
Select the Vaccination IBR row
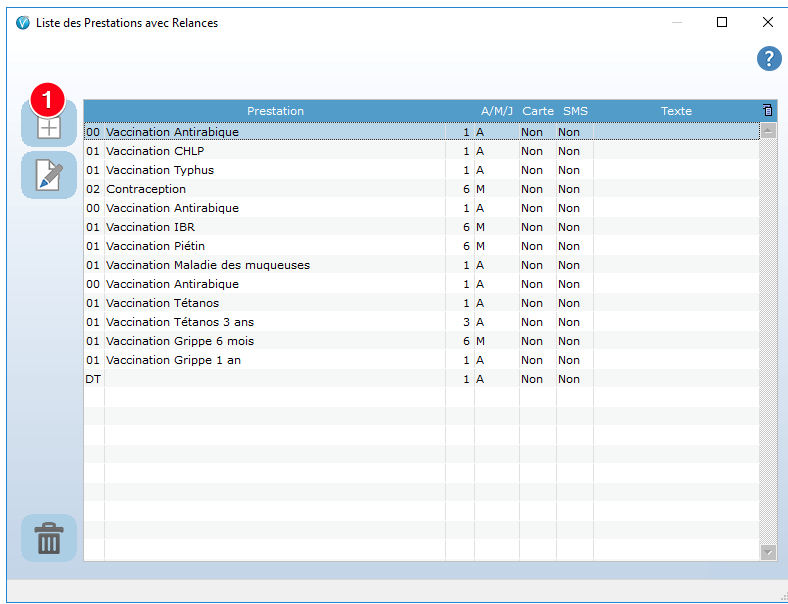tap(422, 227)
